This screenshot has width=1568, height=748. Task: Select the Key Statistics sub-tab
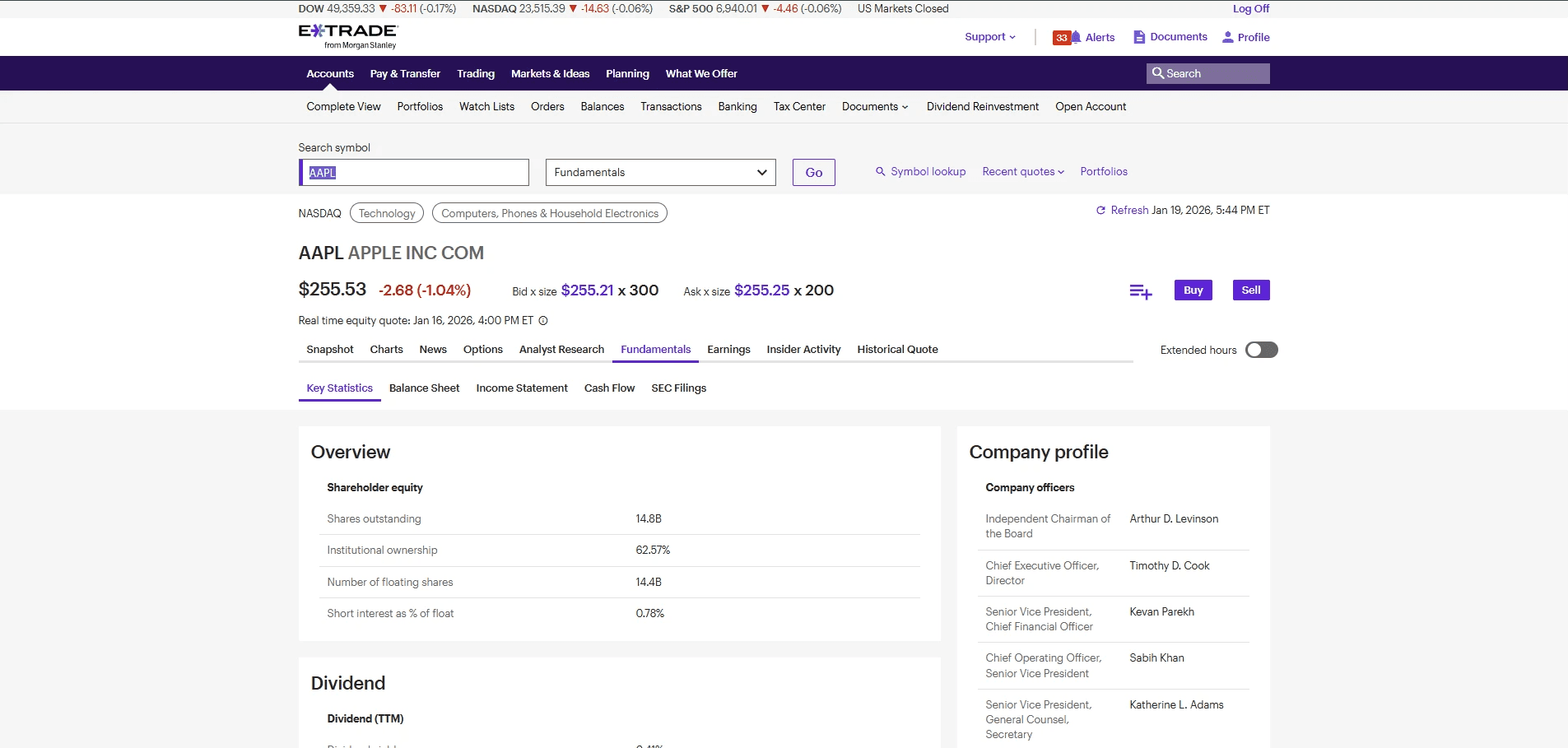(x=339, y=388)
